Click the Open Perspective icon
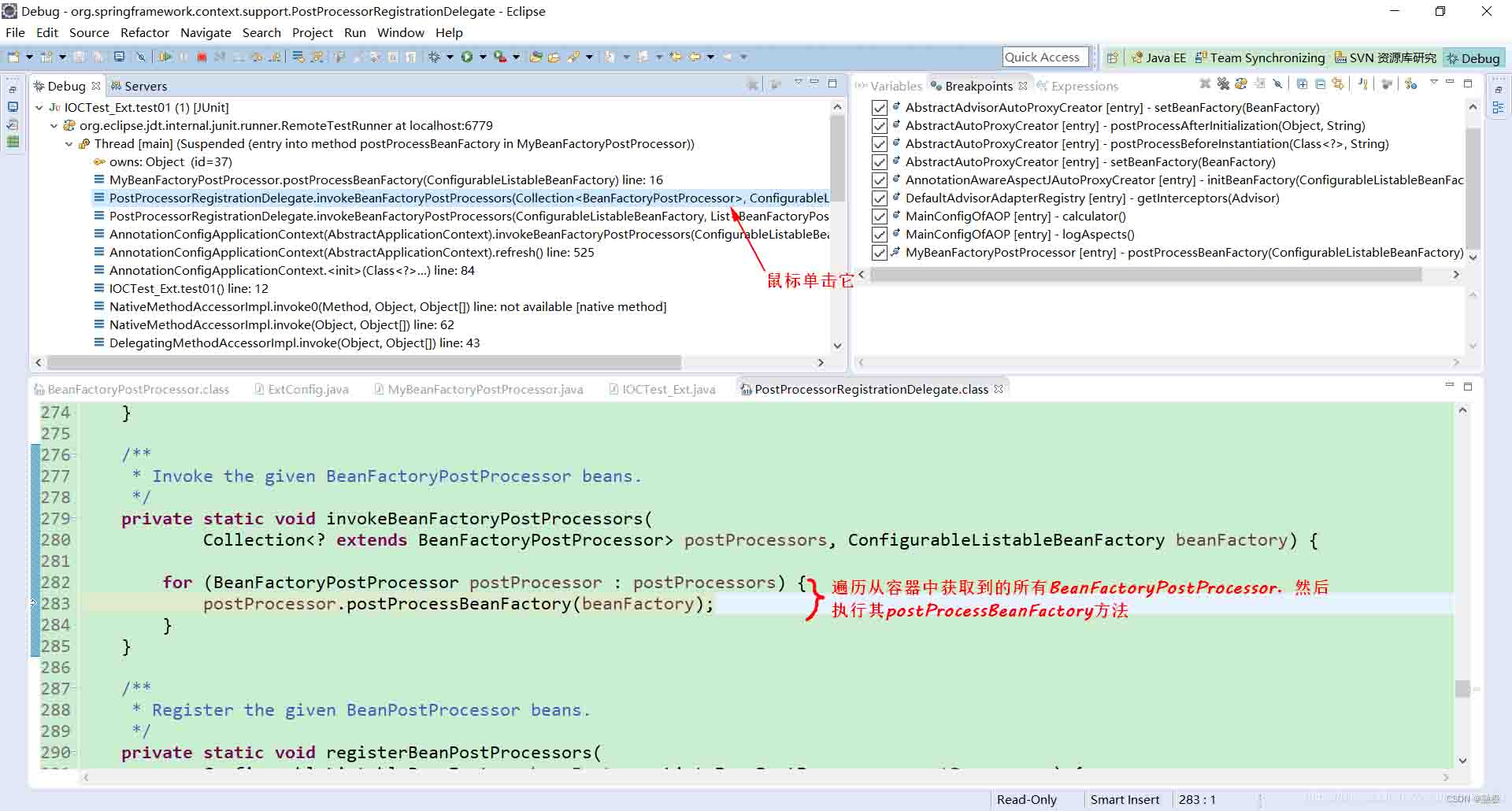 pos(1112,57)
